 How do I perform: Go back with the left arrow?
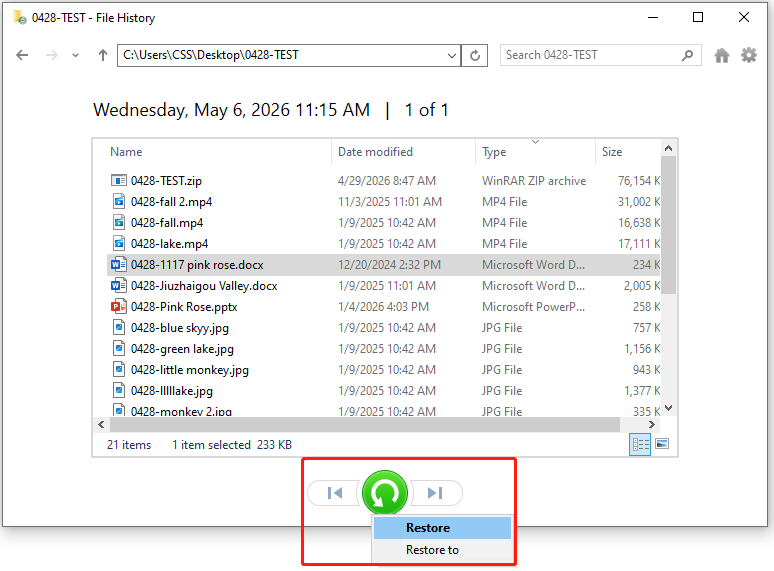click(22, 55)
